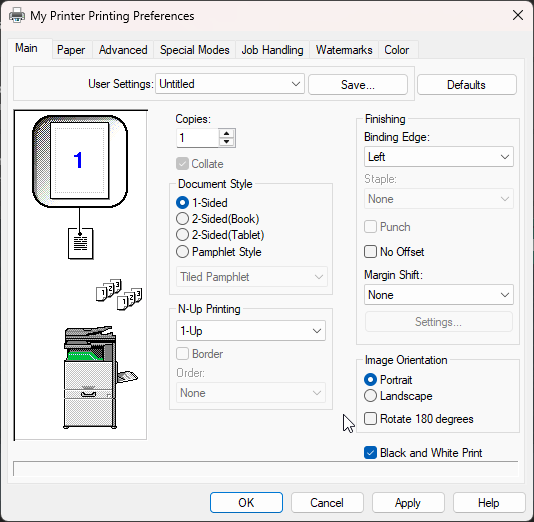The image size is (534, 522).
Task: Open the Staple dropdown
Action: 439,199
